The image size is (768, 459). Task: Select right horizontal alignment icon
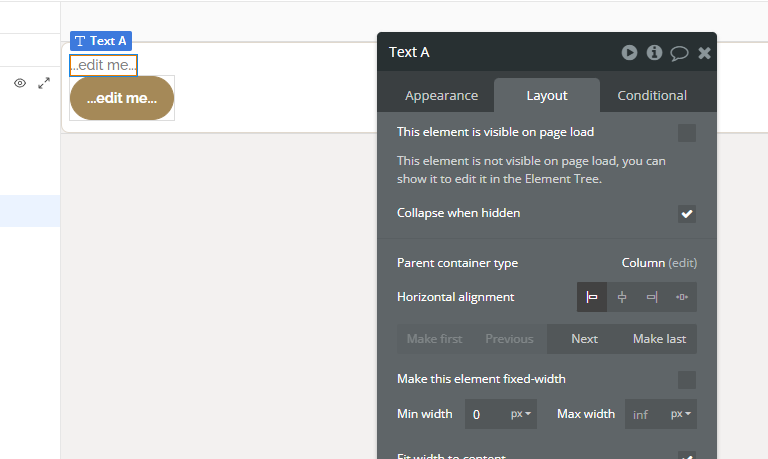pyautogui.click(x=652, y=297)
